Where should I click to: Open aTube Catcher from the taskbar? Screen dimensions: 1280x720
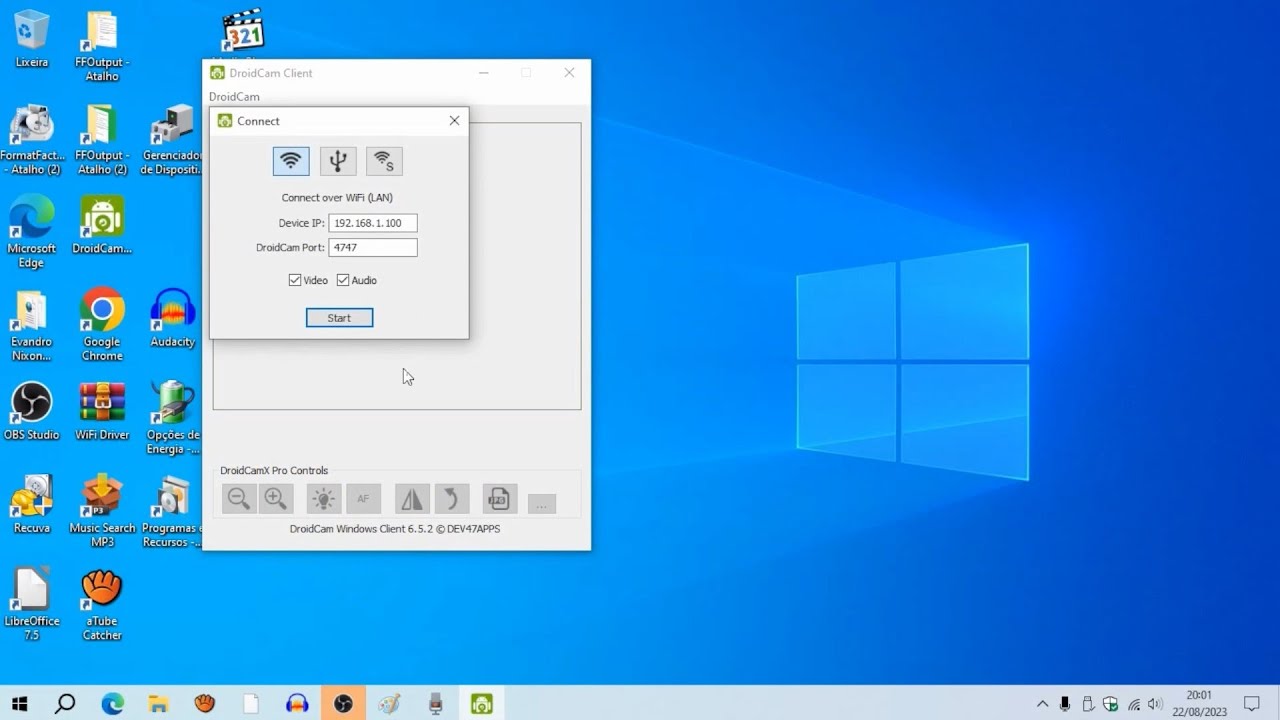[205, 703]
